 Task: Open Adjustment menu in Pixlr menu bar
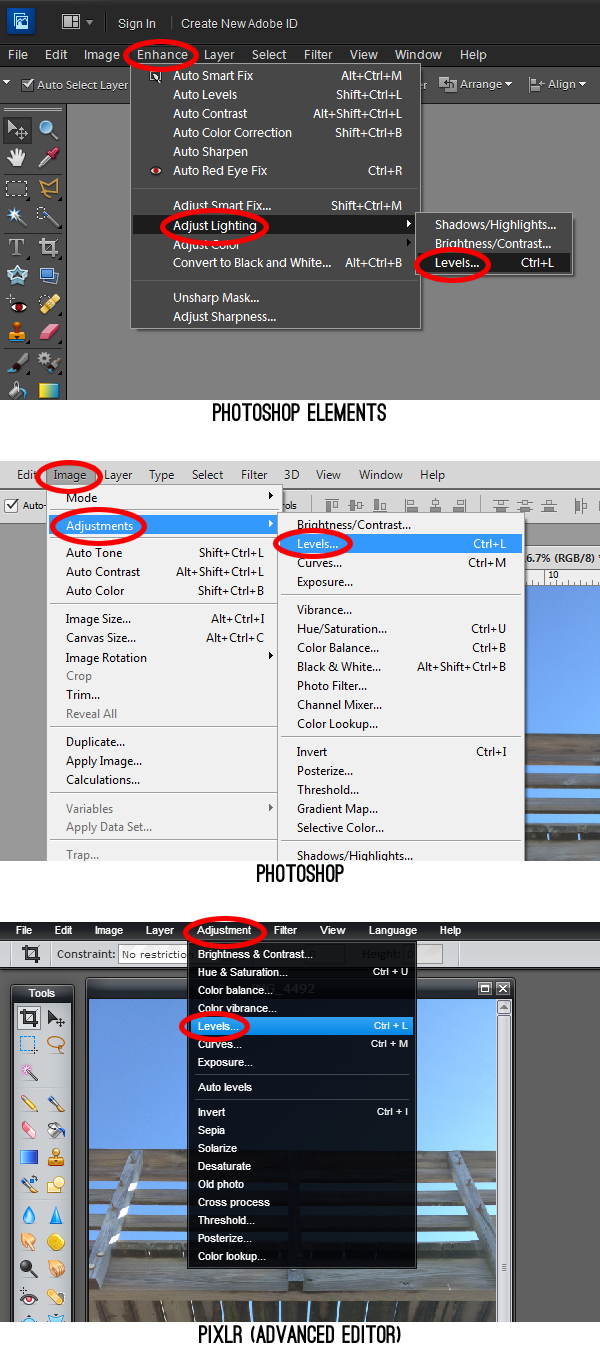click(224, 930)
